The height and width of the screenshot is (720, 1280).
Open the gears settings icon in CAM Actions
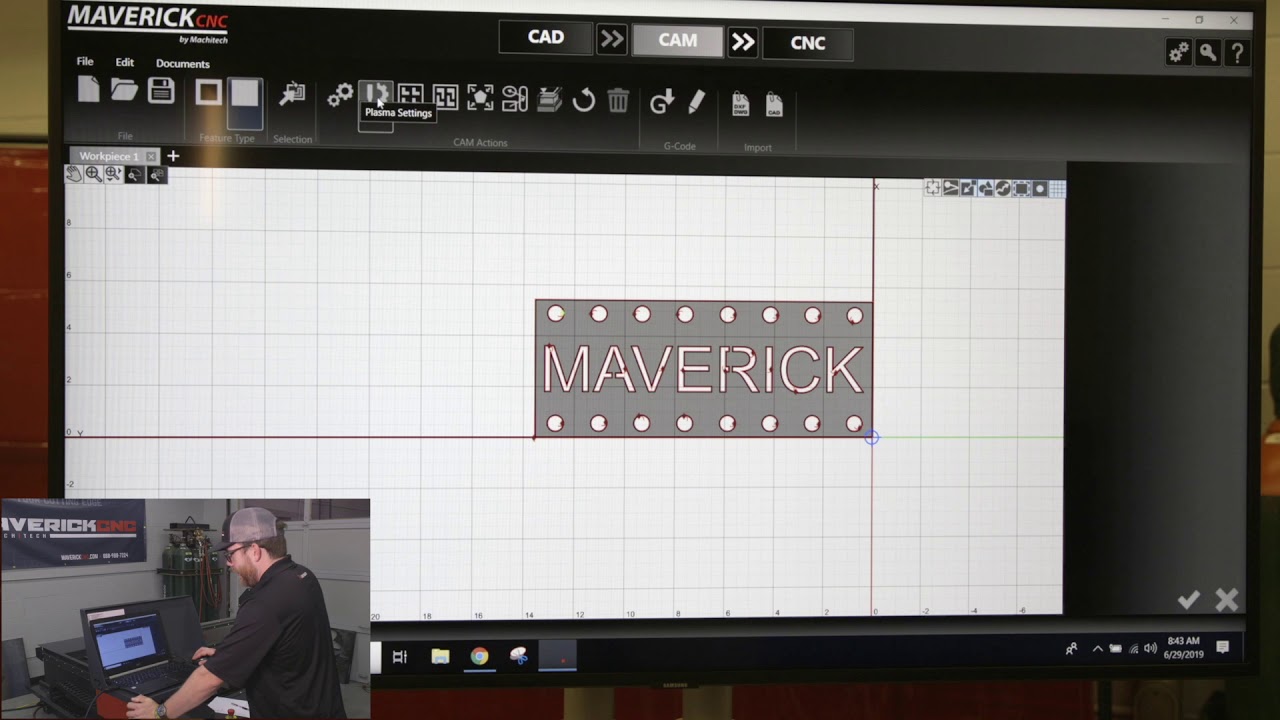point(340,95)
